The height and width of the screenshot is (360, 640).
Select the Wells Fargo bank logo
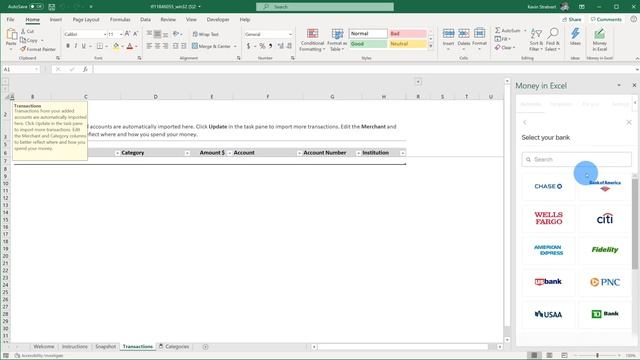click(548, 218)
